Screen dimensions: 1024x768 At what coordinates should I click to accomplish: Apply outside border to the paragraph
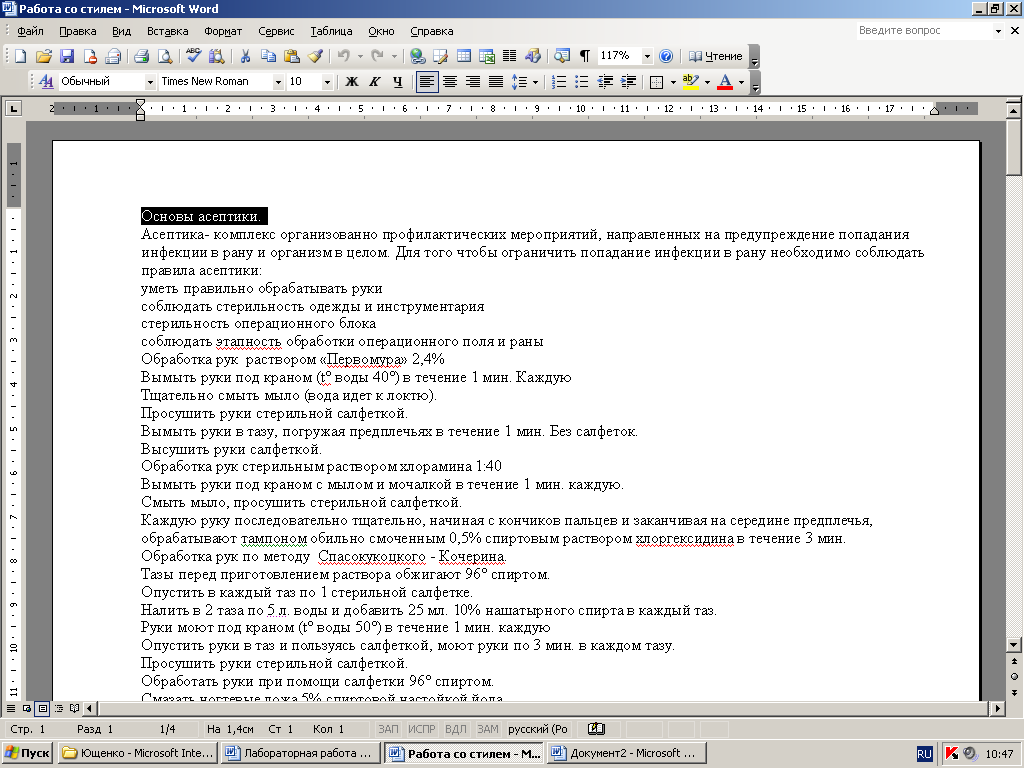(656, 82)
